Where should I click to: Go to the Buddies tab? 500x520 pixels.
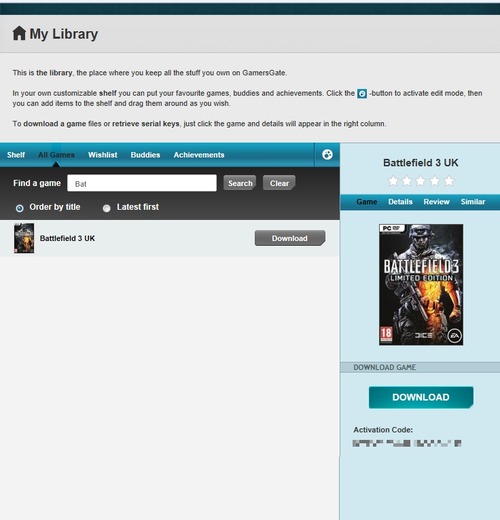coord(145,155)
